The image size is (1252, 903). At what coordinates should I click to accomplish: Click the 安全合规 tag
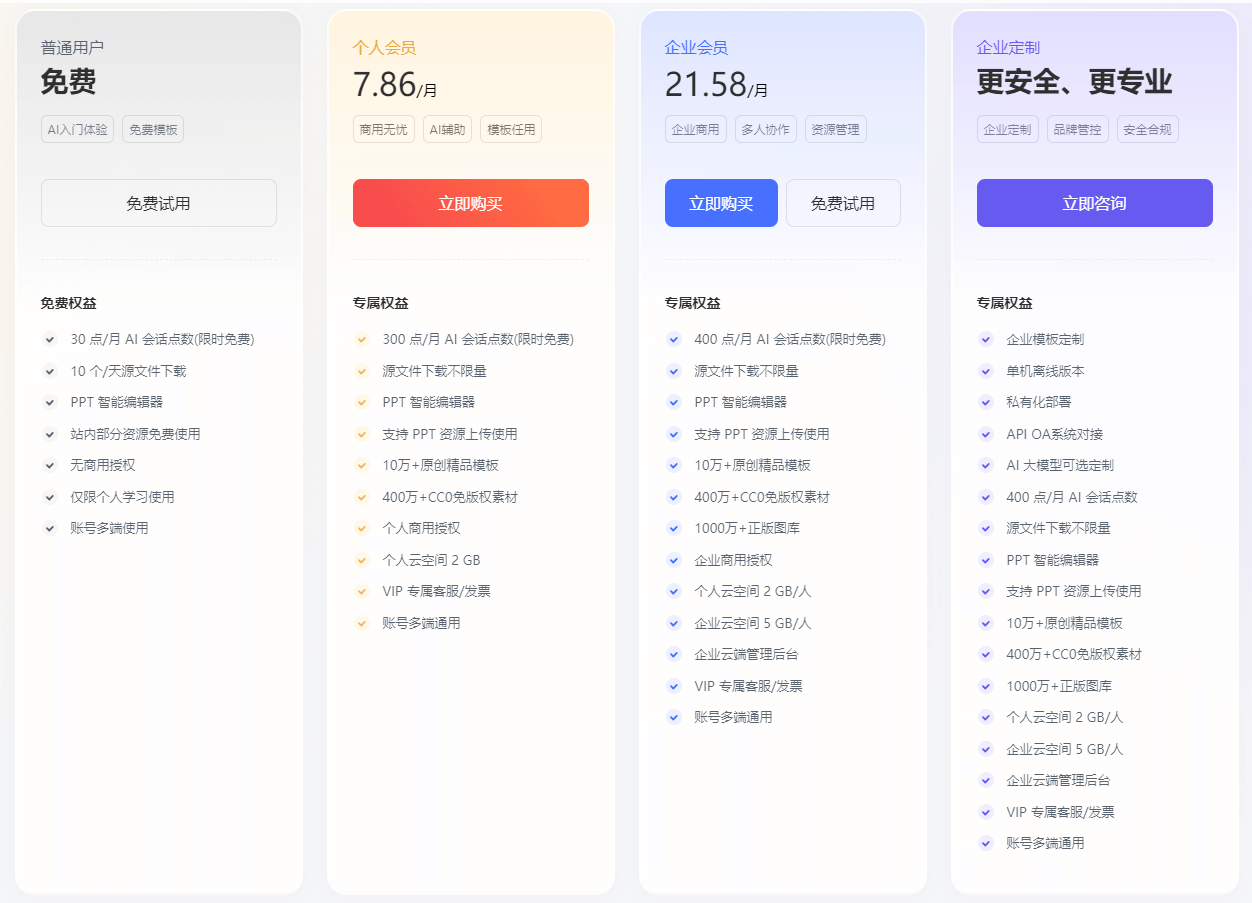tap(1148, 129)
